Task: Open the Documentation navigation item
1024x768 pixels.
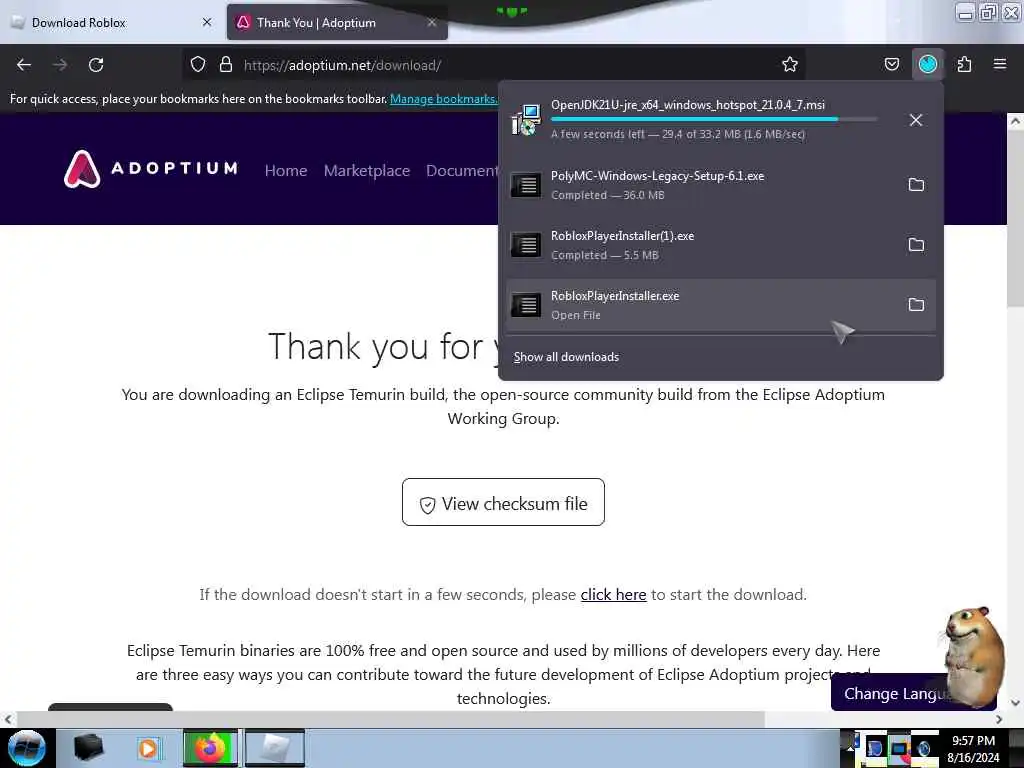Action: [462, 170]
